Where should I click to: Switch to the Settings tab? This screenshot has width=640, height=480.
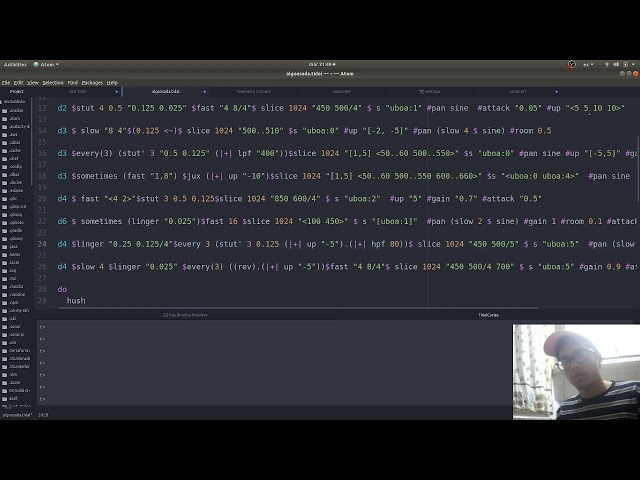(430, 91)
